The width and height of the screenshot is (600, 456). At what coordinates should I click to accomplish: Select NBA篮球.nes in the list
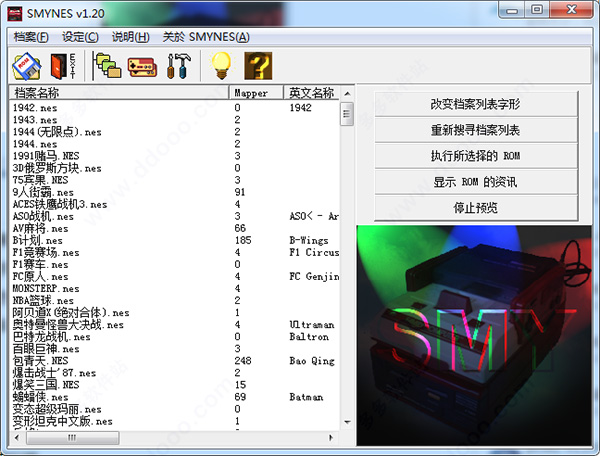pyautogui.click(x=43, y=301)
